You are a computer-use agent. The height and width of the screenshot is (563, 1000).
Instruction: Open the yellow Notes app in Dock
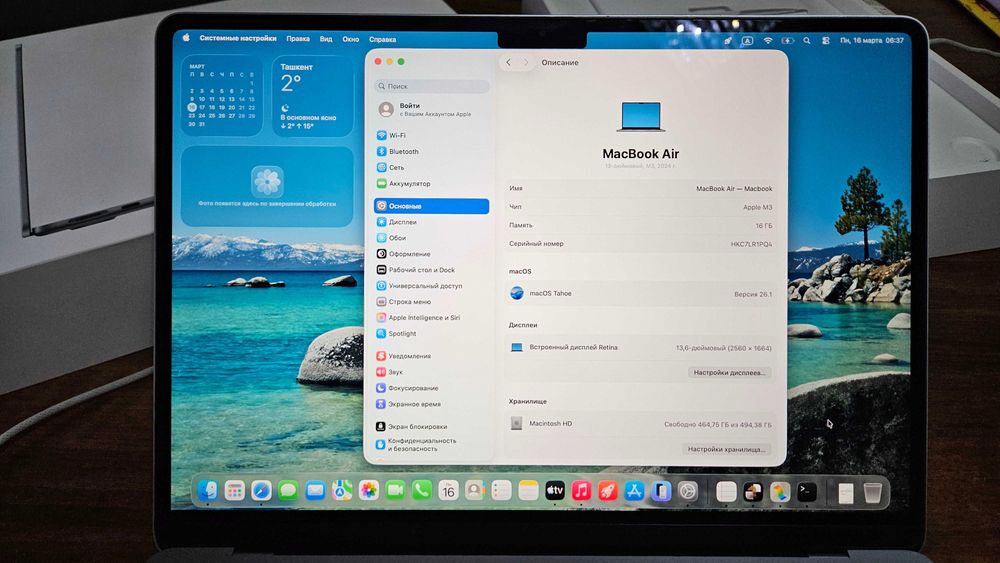click(528, 490)
